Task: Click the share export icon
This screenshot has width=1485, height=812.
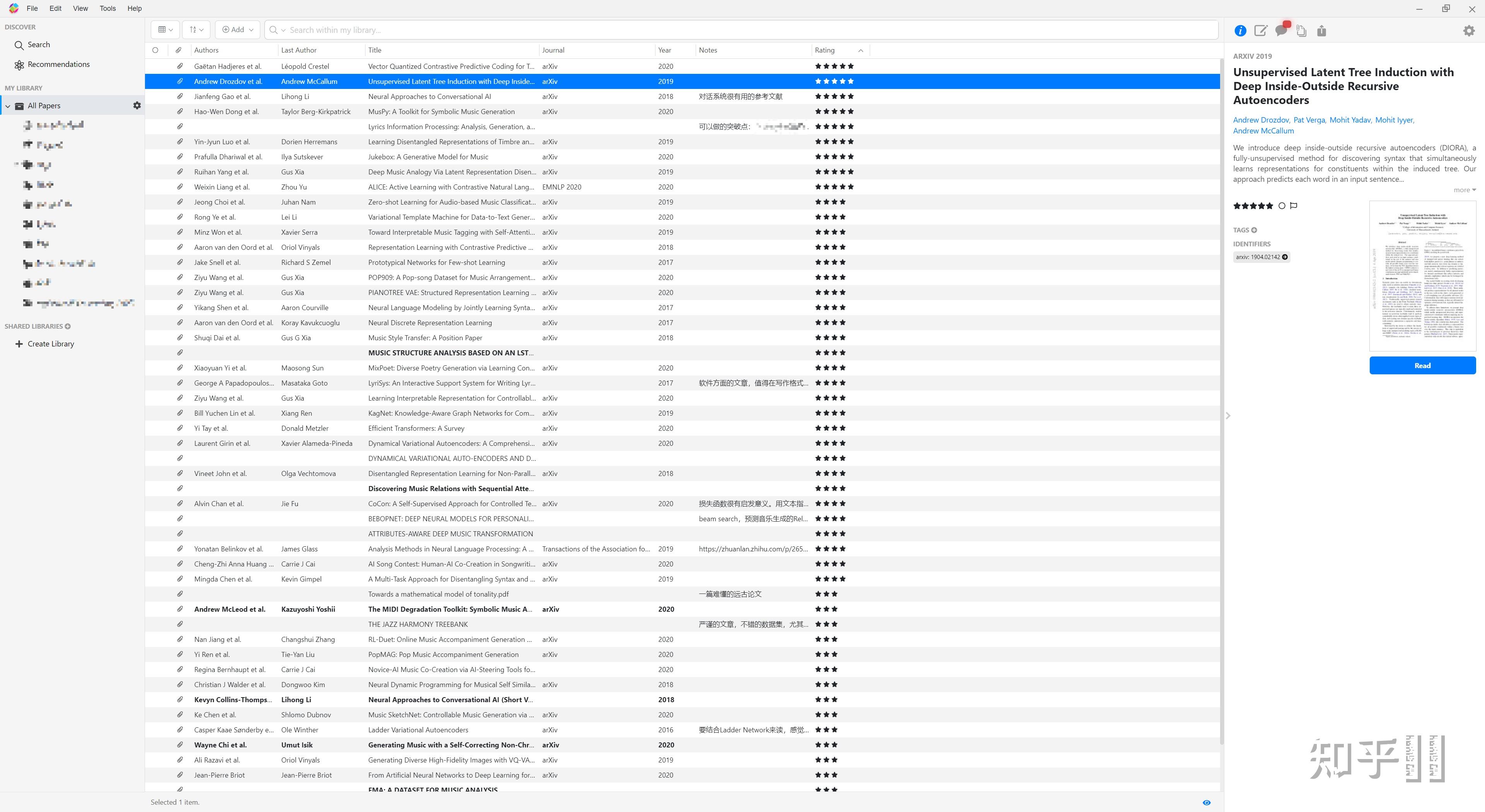Action: point(1321,31)
